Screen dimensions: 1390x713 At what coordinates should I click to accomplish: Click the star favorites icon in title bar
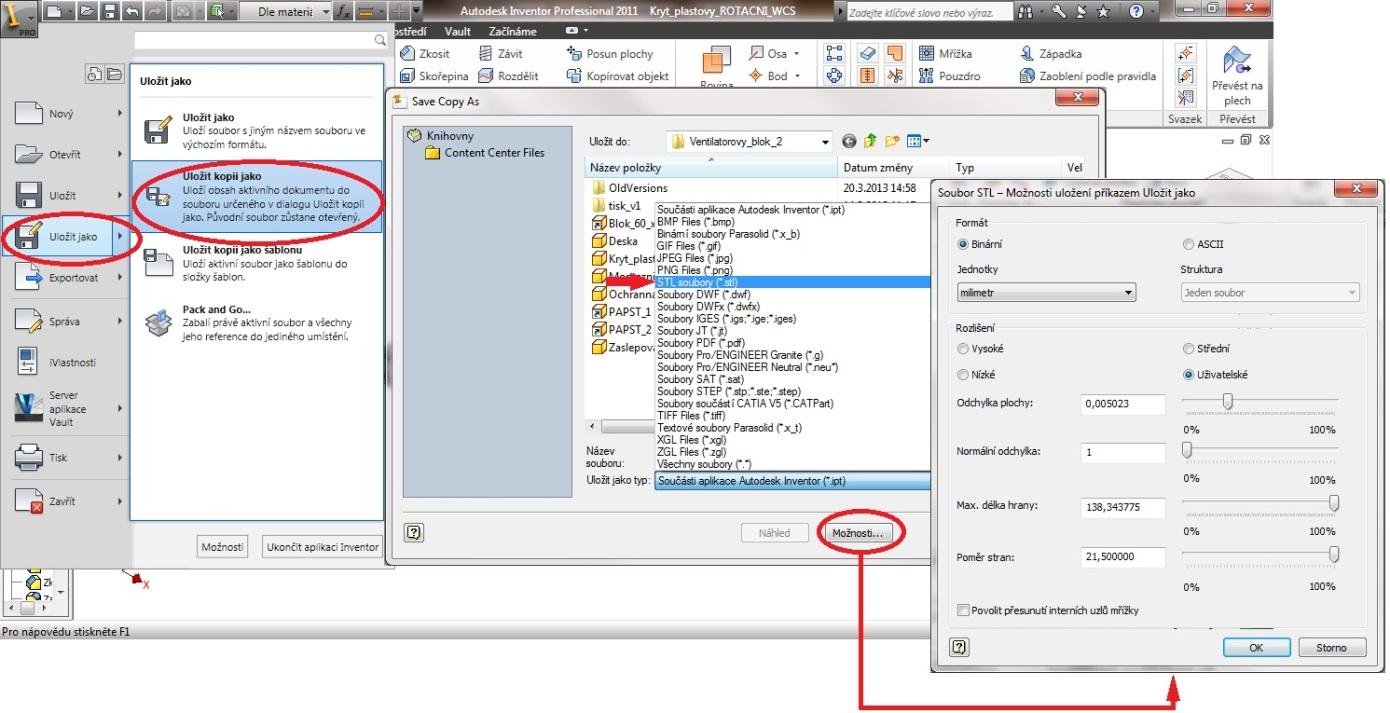point(1103,13)
